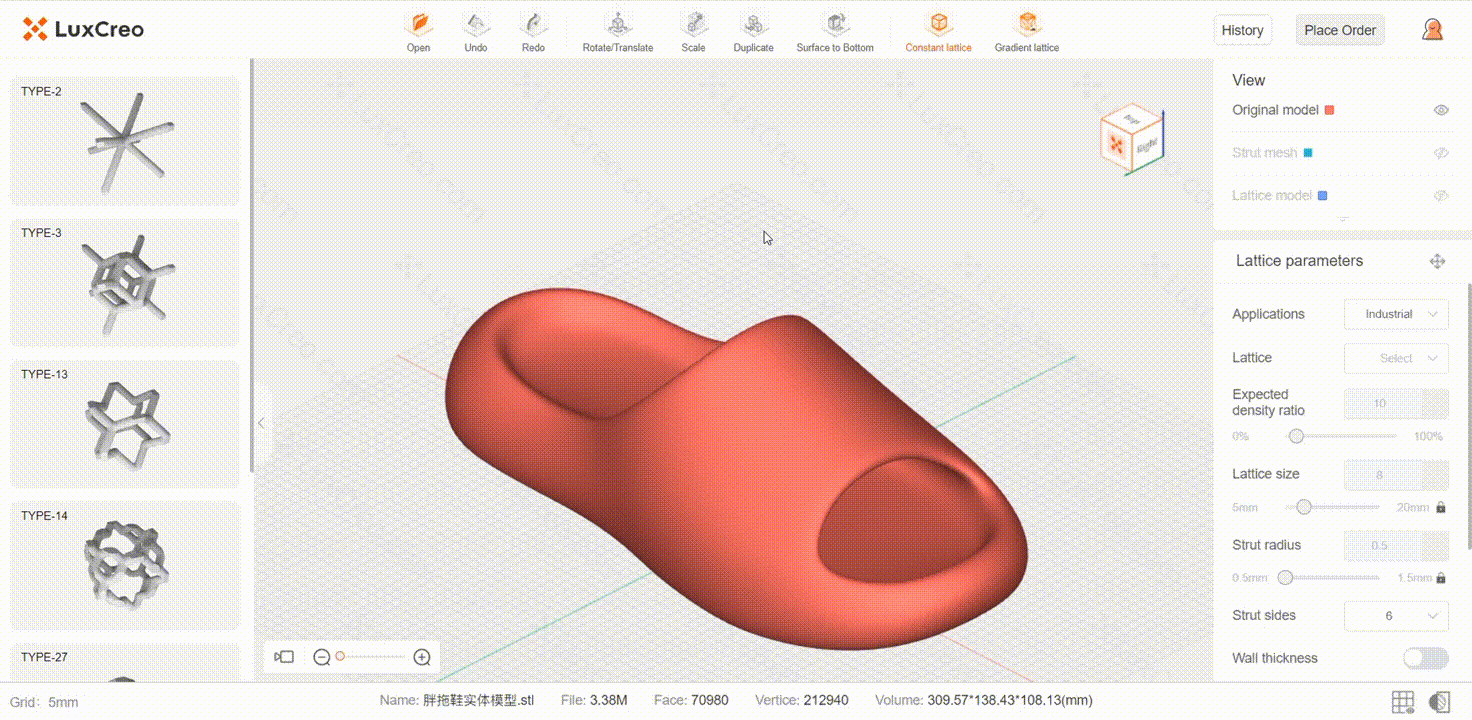Open the Applications dropdown
1472x720 pixels.
coord(1396,314)
